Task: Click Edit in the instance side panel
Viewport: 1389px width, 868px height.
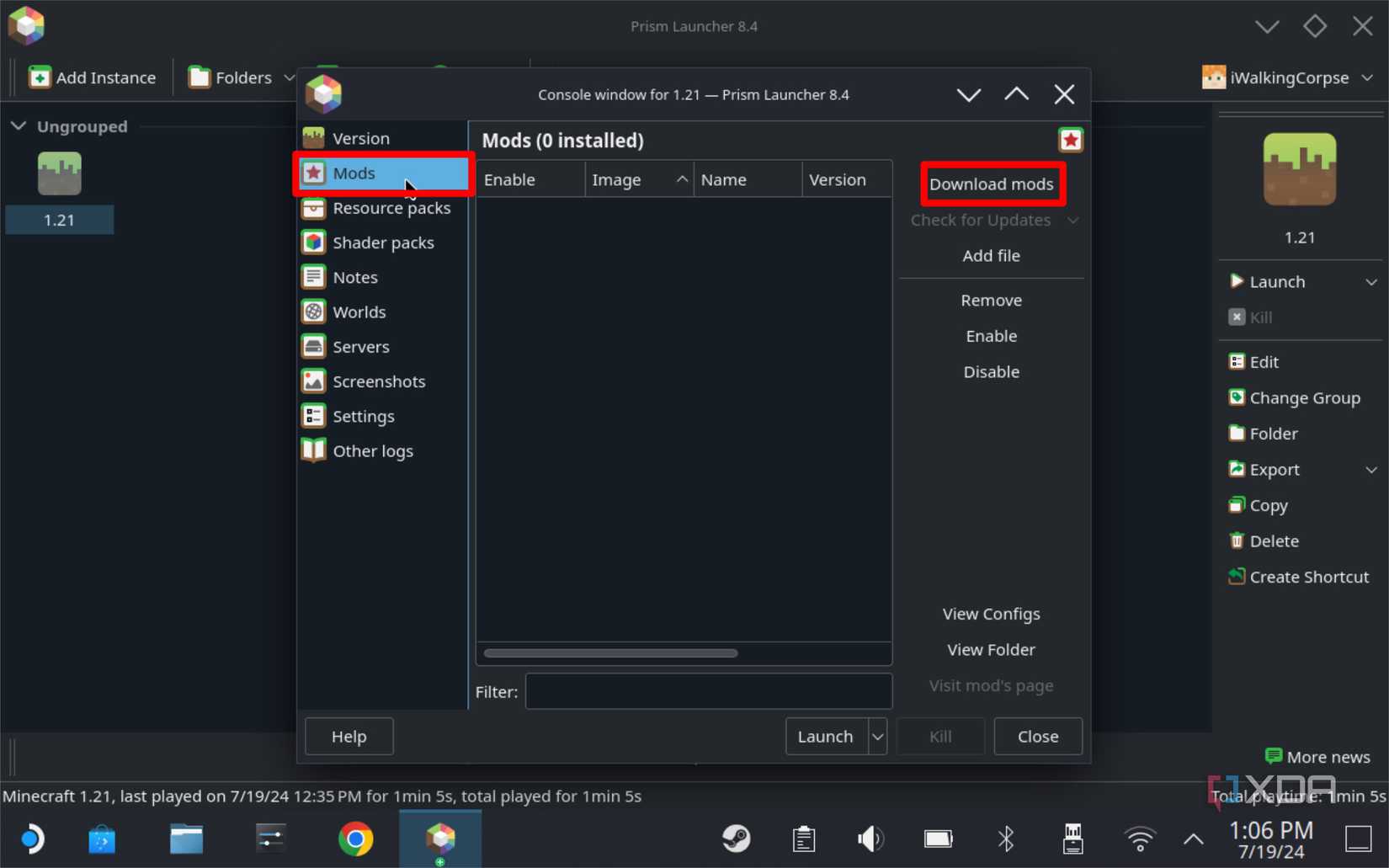Action: click(x=1254, y=362)
